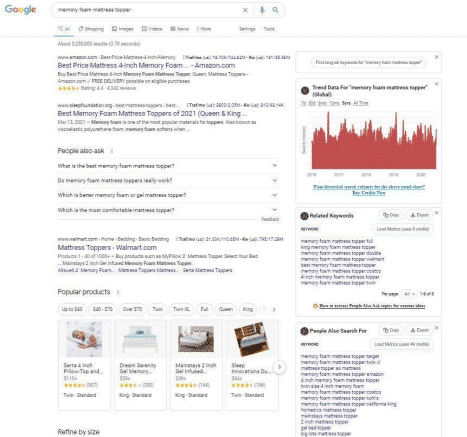Select the 30d trend range
This screenshot has height=437, width=467.
pos(312,103)
